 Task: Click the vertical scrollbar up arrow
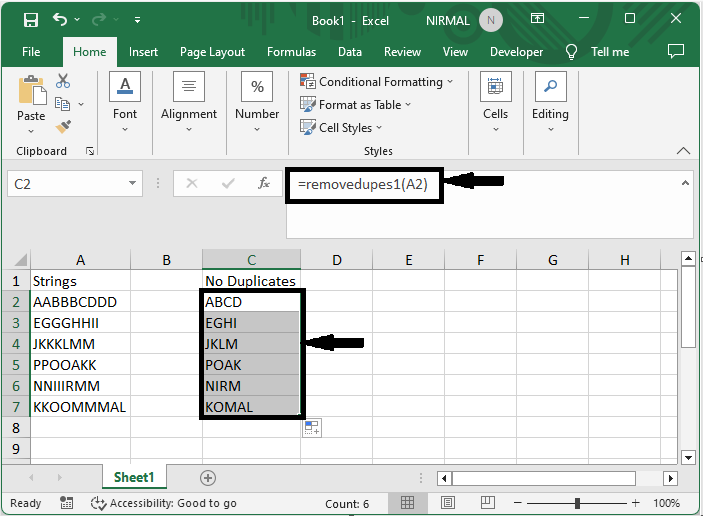[x=688, y=259]
